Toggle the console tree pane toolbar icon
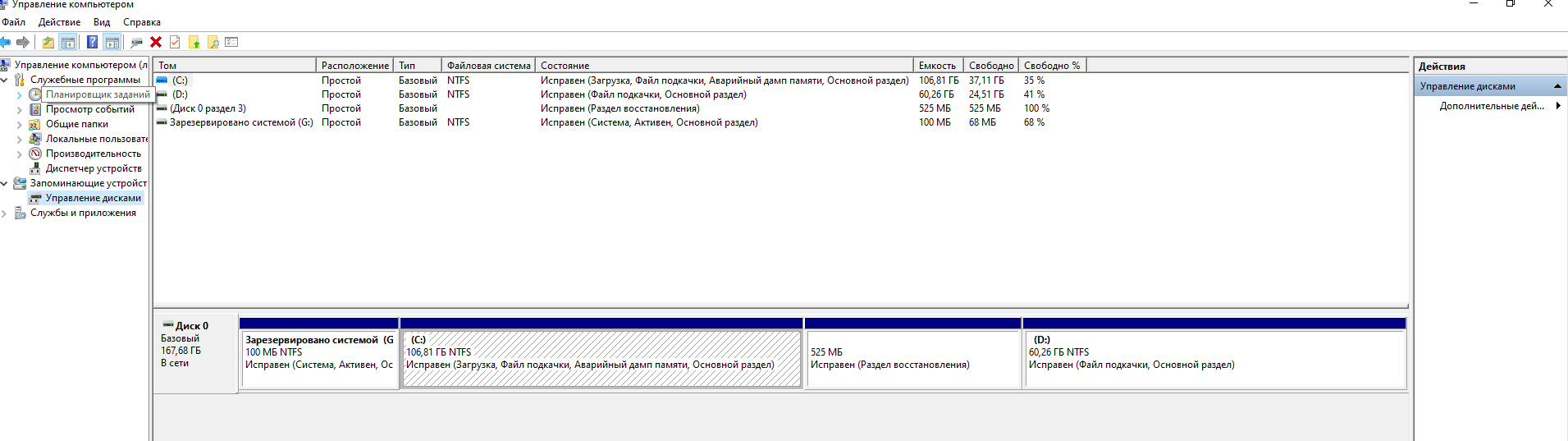 click(68, 42)
